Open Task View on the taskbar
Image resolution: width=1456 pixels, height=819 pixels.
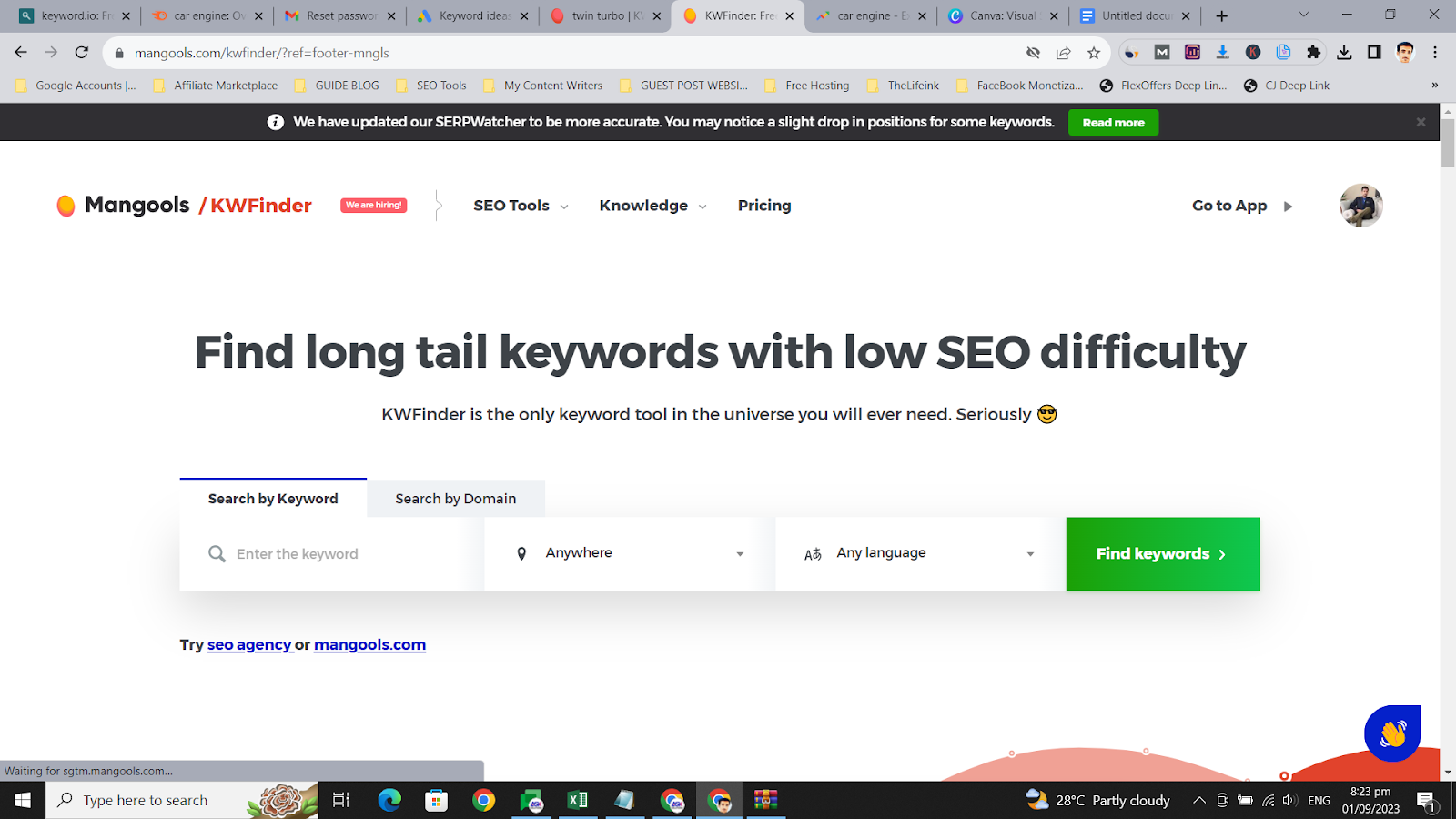[x=341, y=801]
